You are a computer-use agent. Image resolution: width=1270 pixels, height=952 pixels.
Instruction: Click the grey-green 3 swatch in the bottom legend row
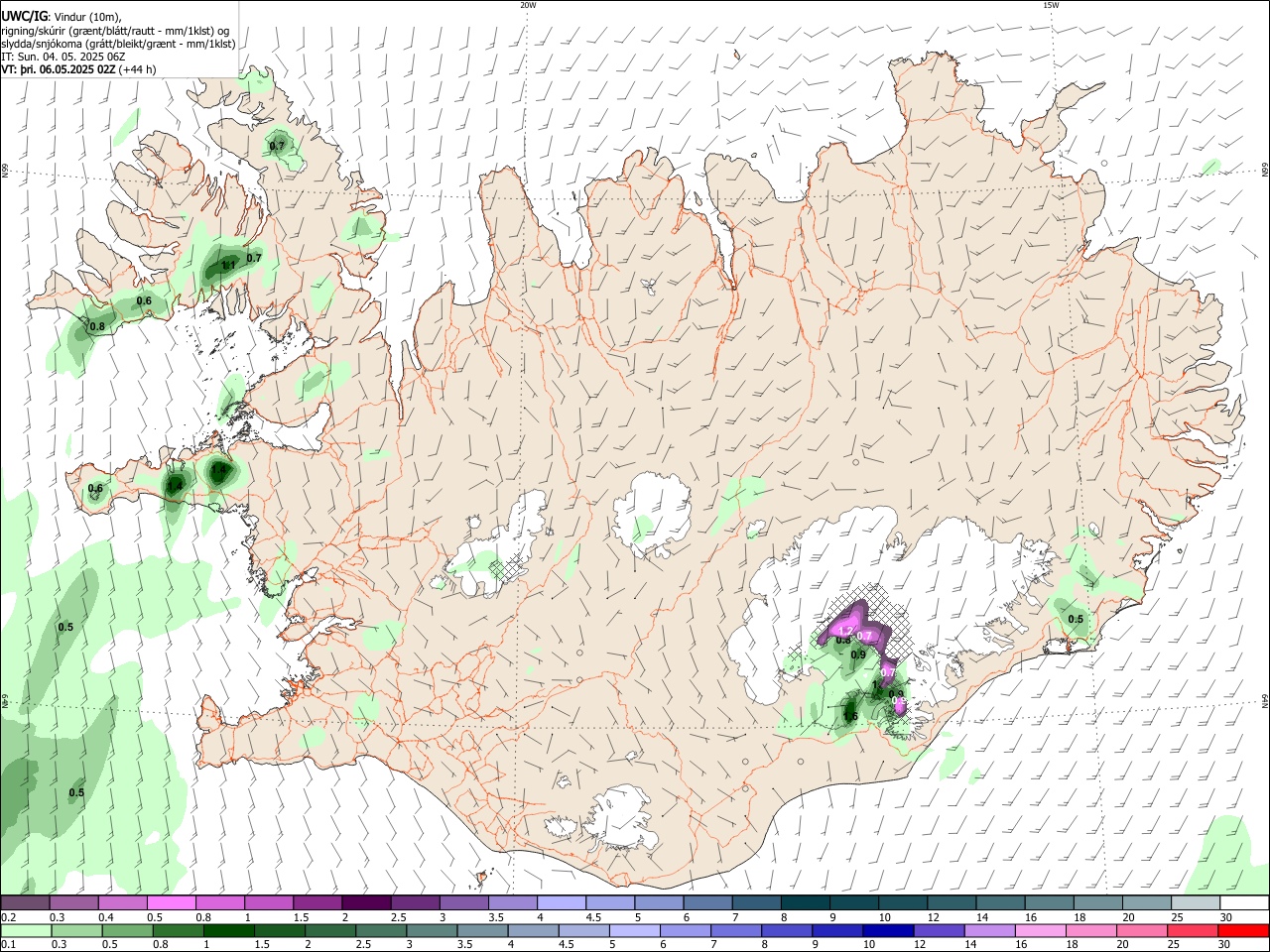tap(432, 931)
